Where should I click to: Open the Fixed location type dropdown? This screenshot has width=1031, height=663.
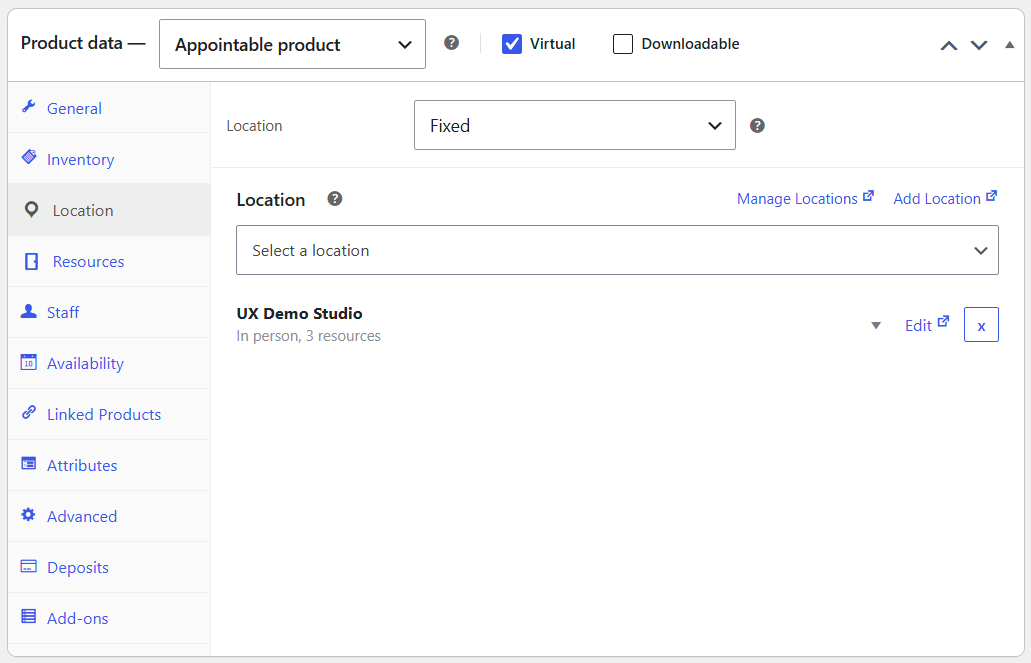tap(575, 125)
